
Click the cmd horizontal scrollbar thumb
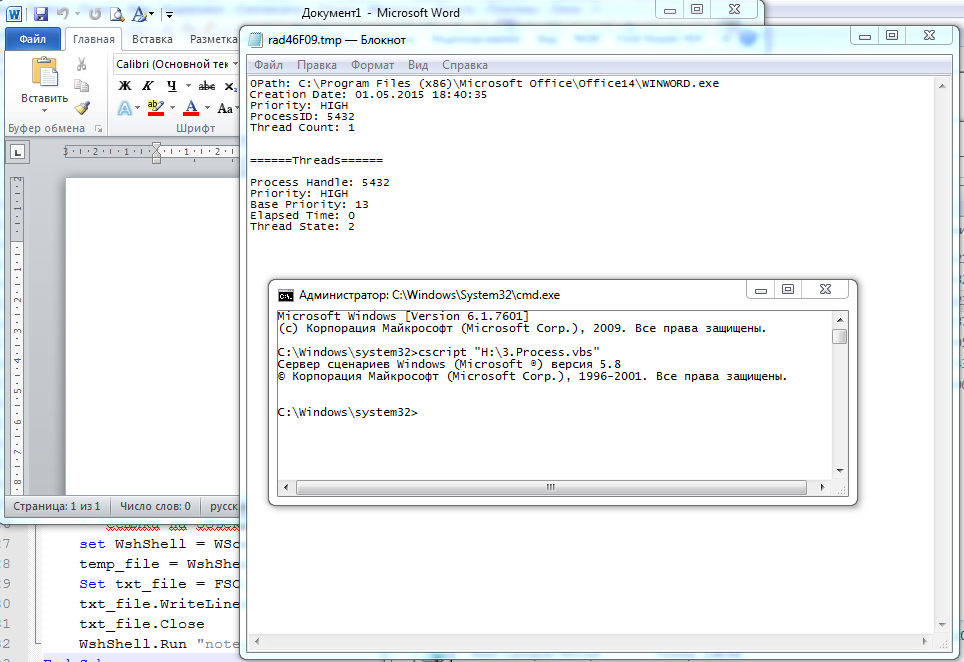point(551,487)
